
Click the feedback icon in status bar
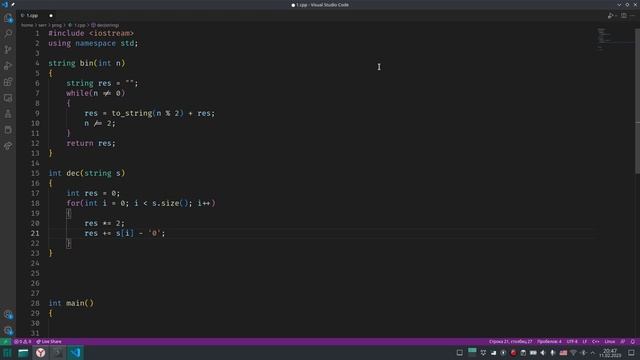coord(622,342)
